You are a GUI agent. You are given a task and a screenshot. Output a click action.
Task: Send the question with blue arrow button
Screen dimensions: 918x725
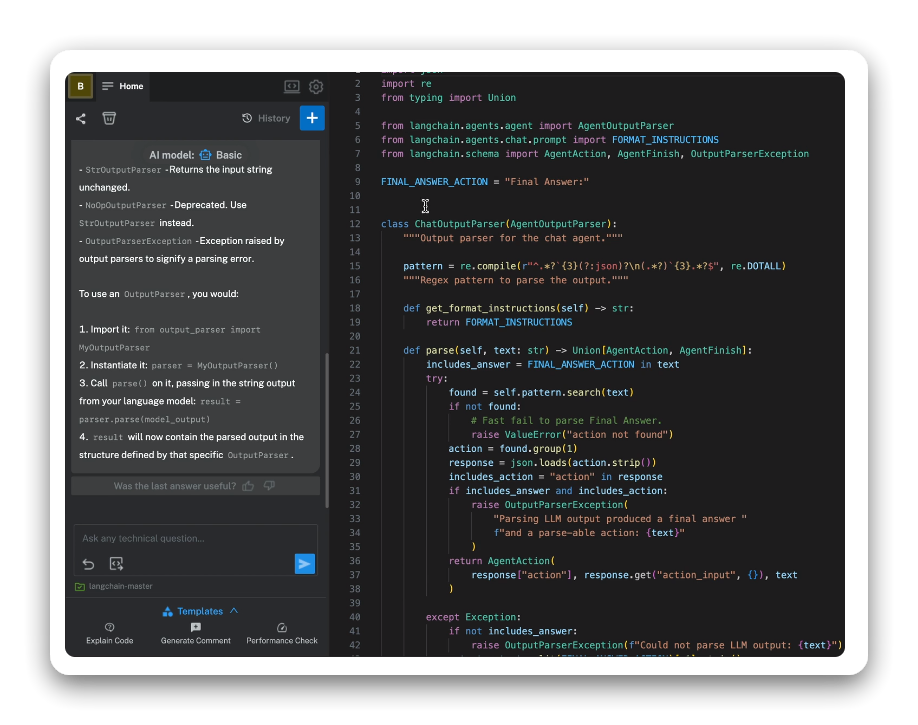point(305,564)
